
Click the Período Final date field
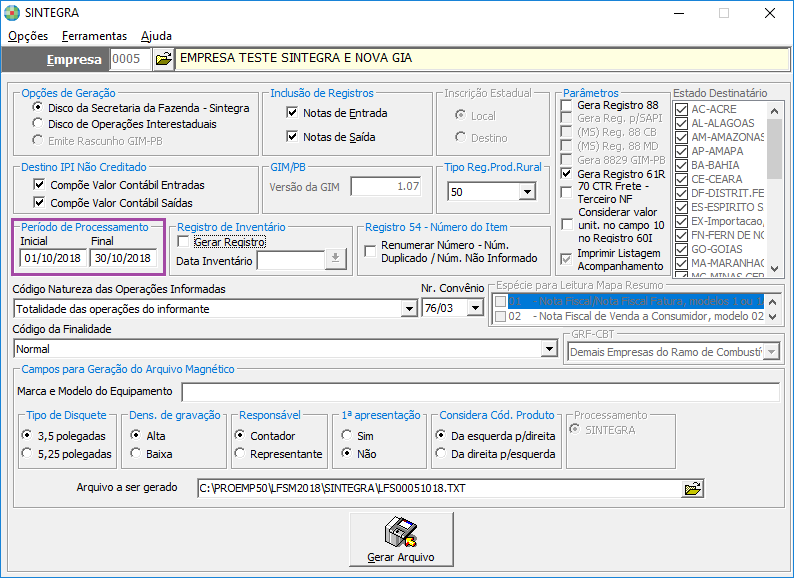[123, 258]
